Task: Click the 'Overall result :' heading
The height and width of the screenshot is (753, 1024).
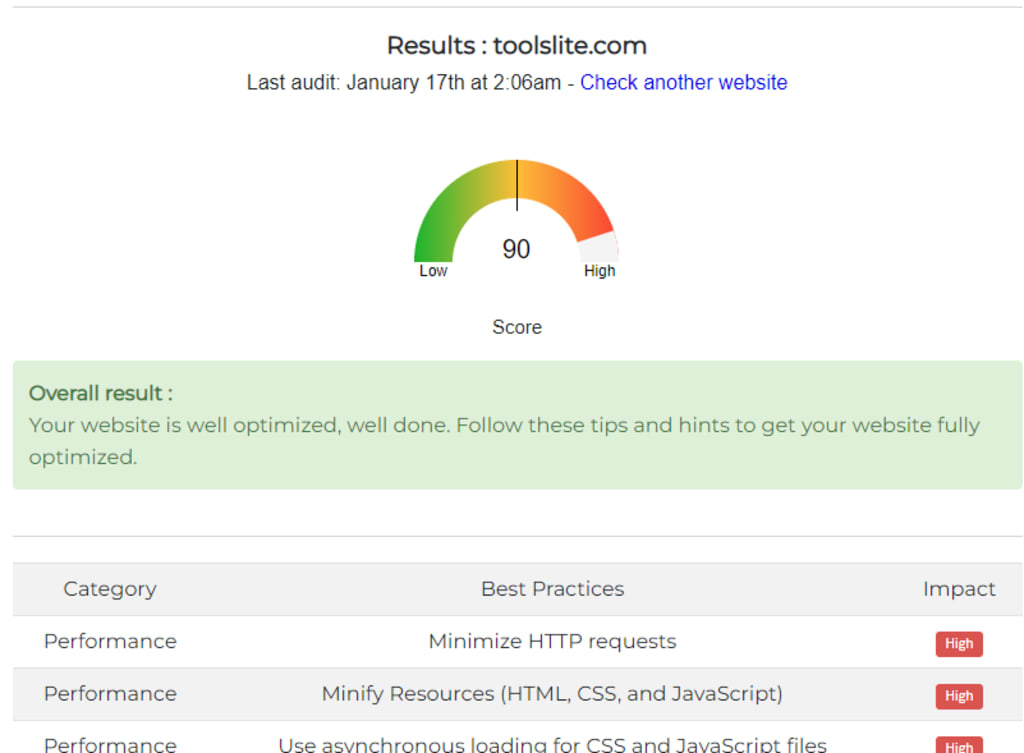Action: tap(101, 393)
